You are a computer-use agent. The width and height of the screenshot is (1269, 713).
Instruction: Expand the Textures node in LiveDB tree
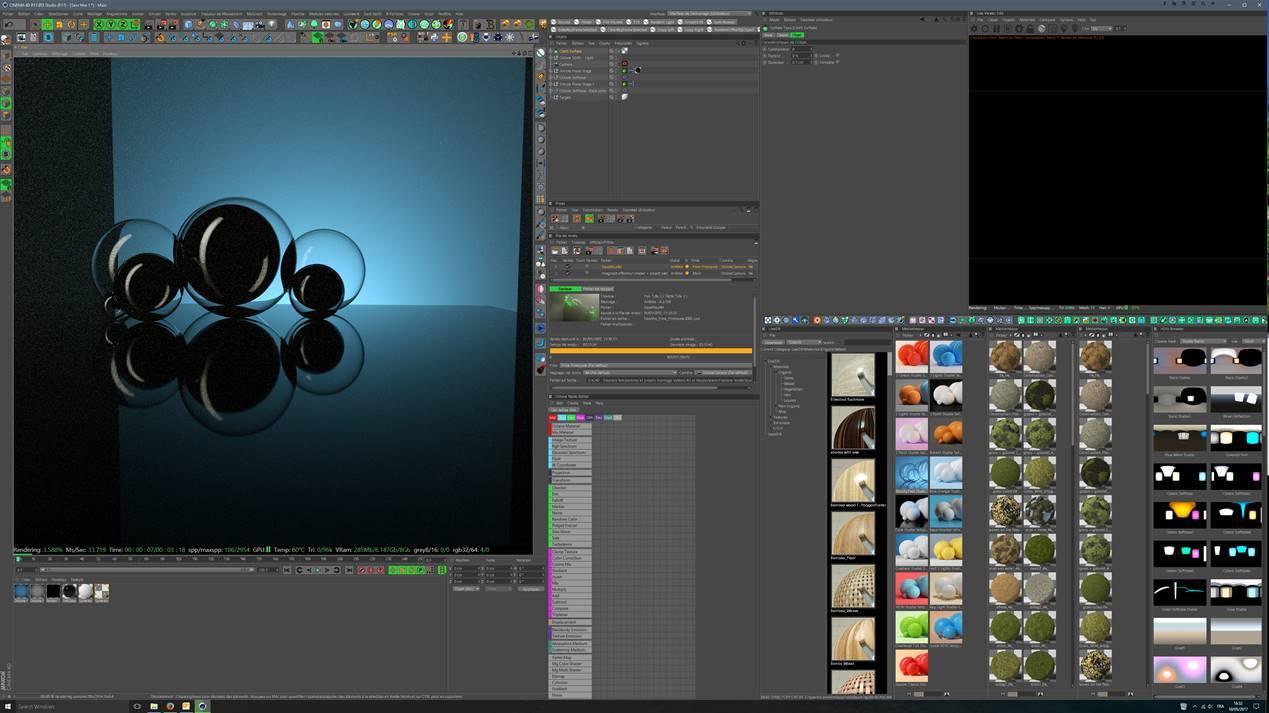click(771, 417)
